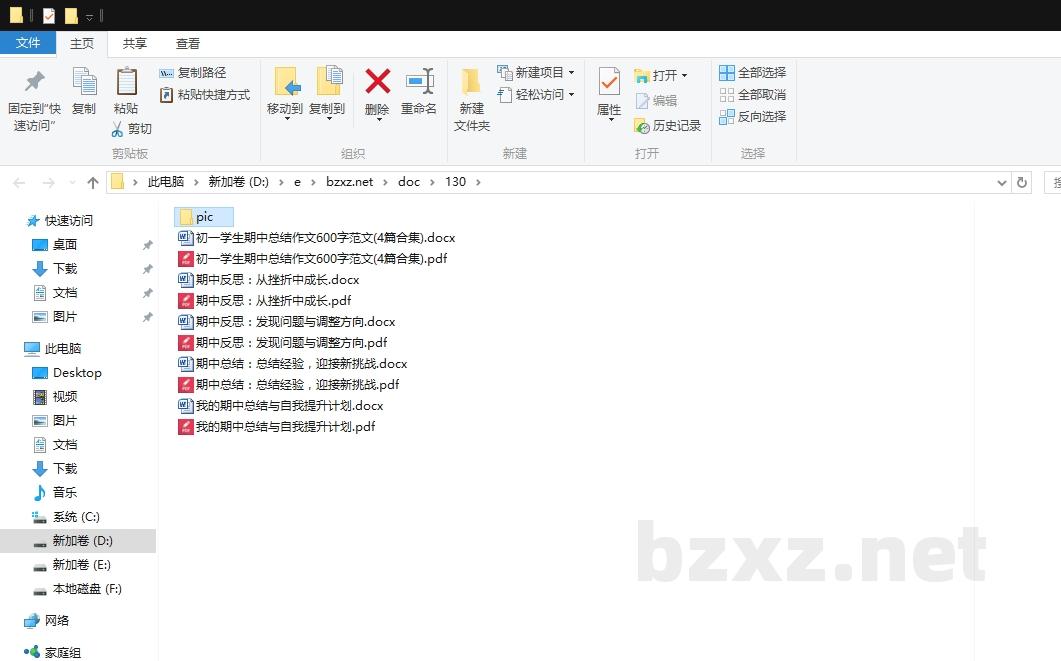The width and height of the screenshot is (1061, 661).
Task: Click the Up arrow navigation button
Action: click(x=93, y=182)
